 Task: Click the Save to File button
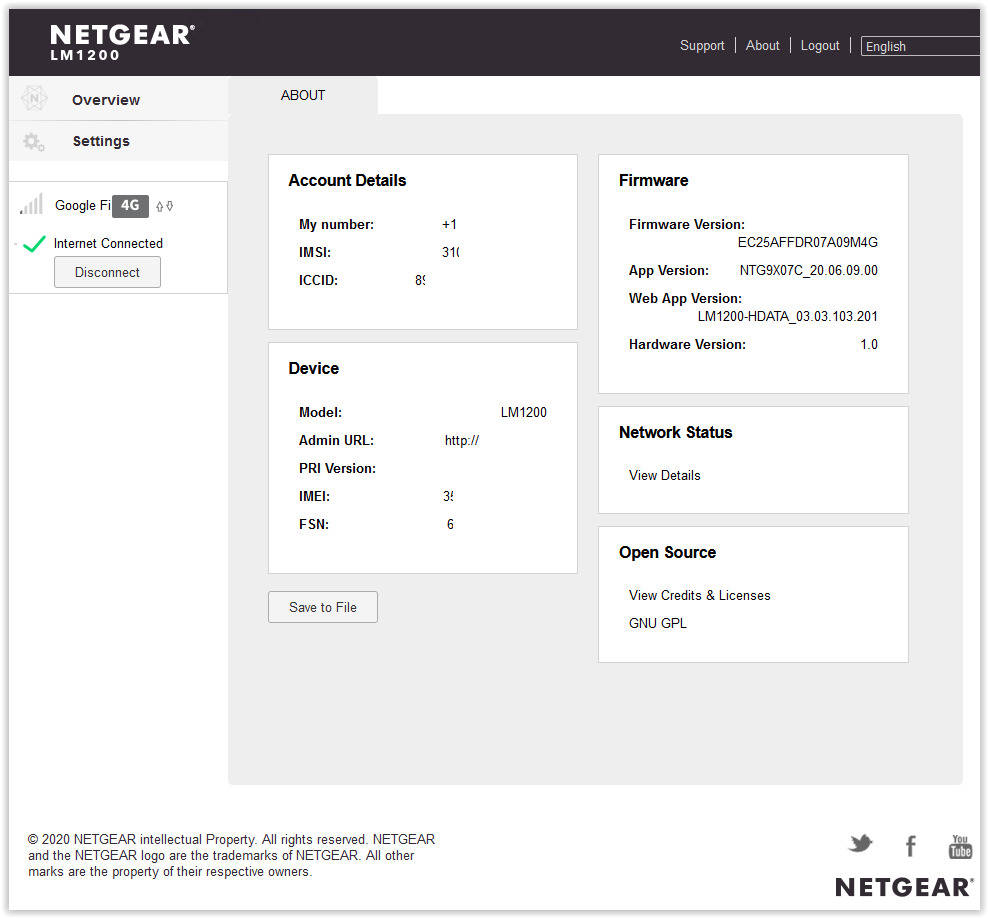(323, 607)
